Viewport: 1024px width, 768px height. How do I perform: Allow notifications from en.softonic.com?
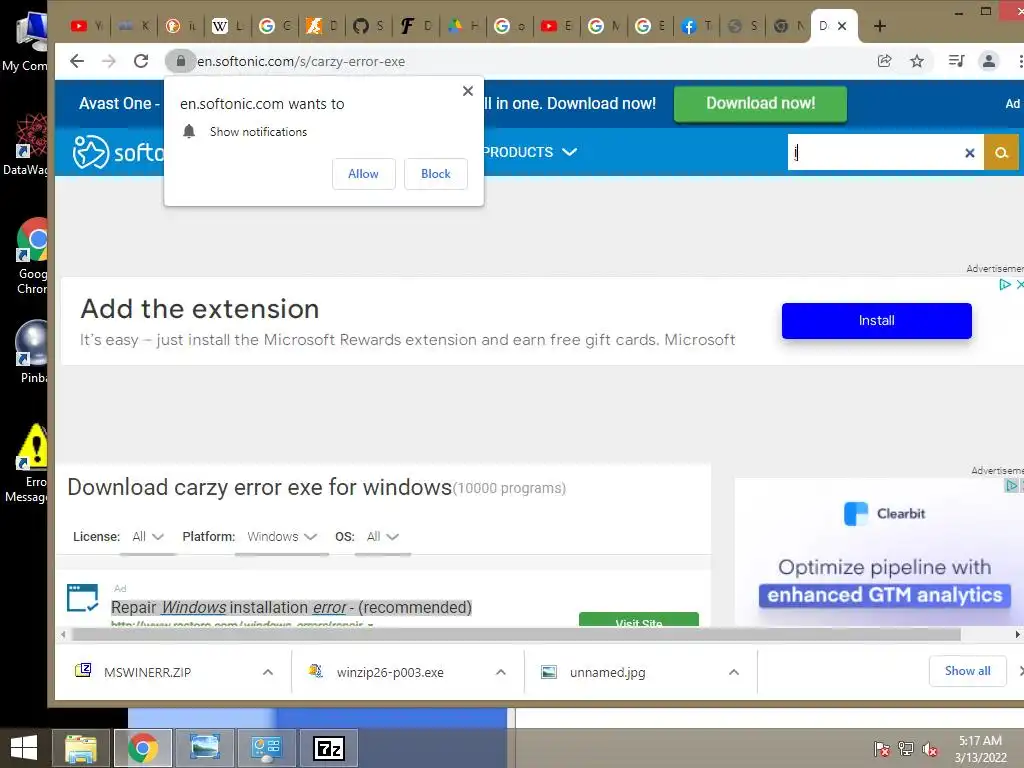(x=364, y=174)
